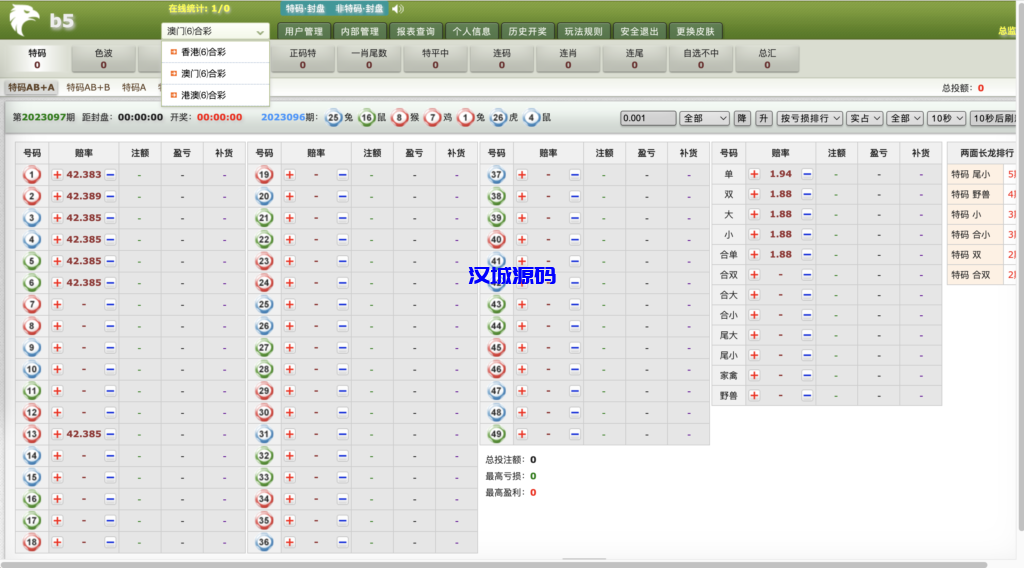Screen dimensions: 1024x568
Task: Click 安全退出 to log out
Action: pos(639,31)
